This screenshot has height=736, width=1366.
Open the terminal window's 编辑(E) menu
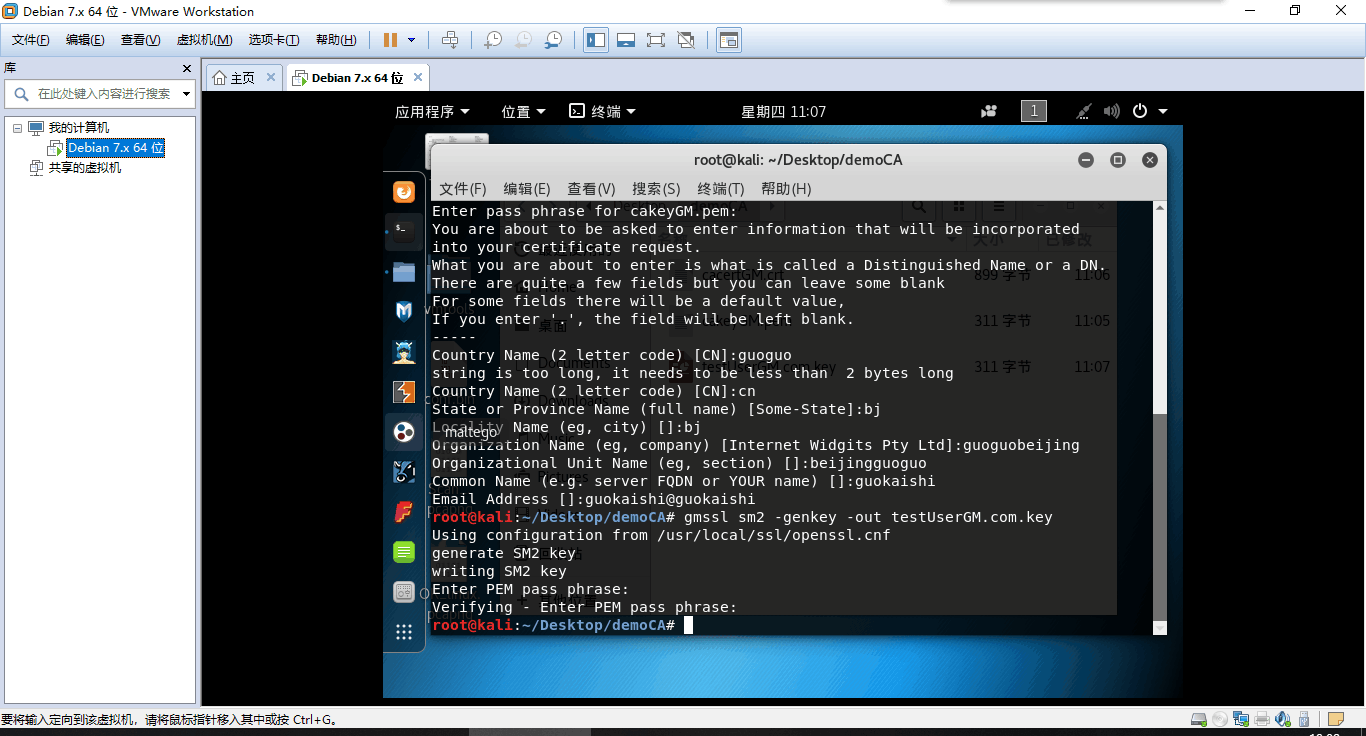click(527, 189)
